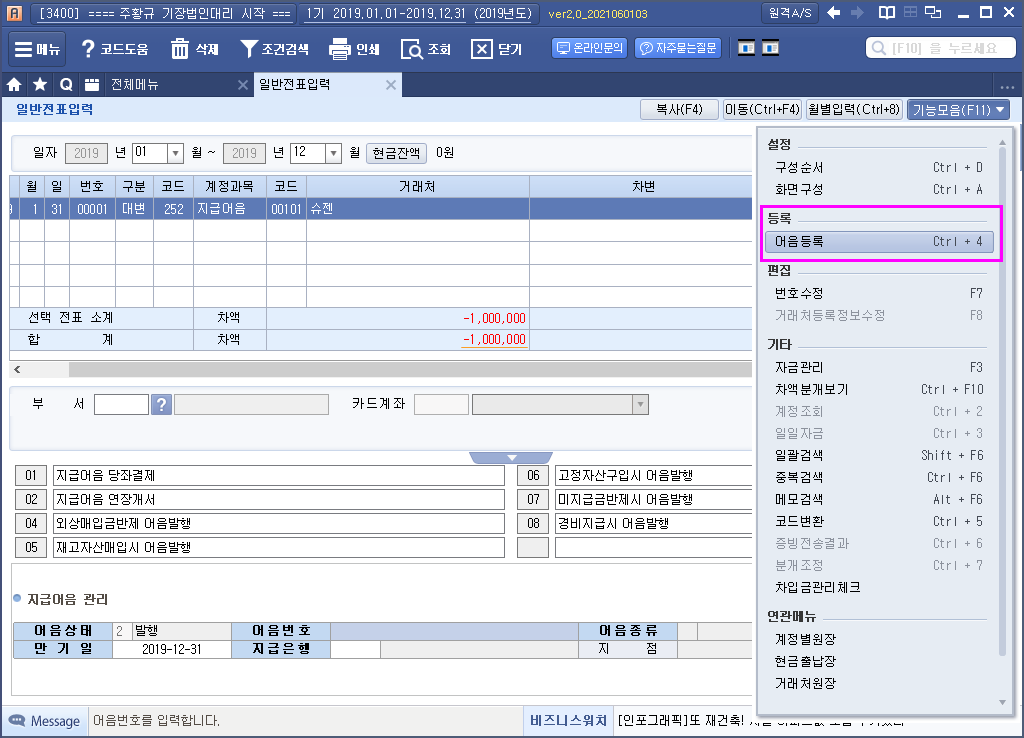The width and height of the screenshot is (1024, 738).
Task: Close the 전체메뉴 tab
Action: [x=242, y=85]
